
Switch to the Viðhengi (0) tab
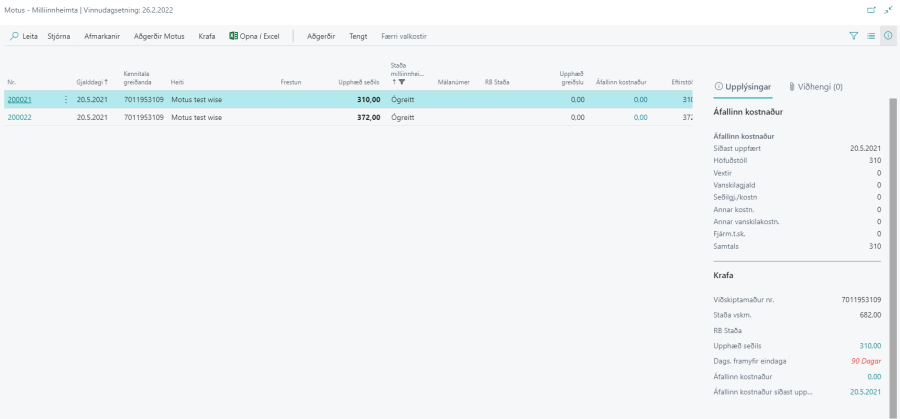click(816, 87)
